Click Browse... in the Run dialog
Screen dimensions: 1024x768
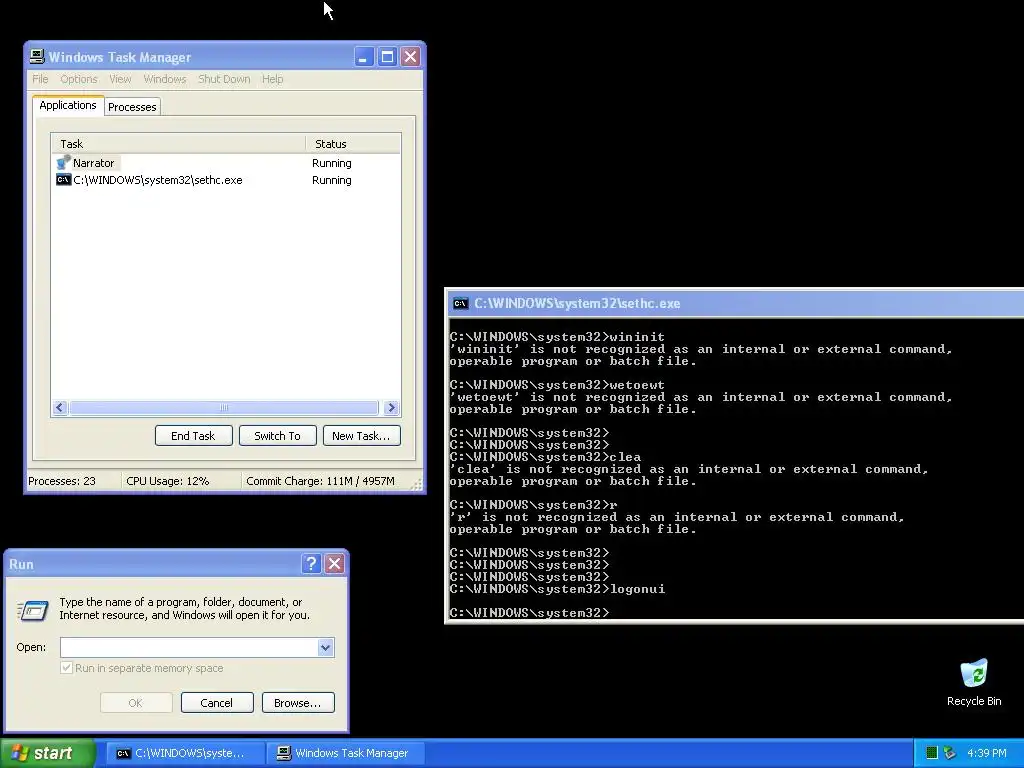pos(298,703)
